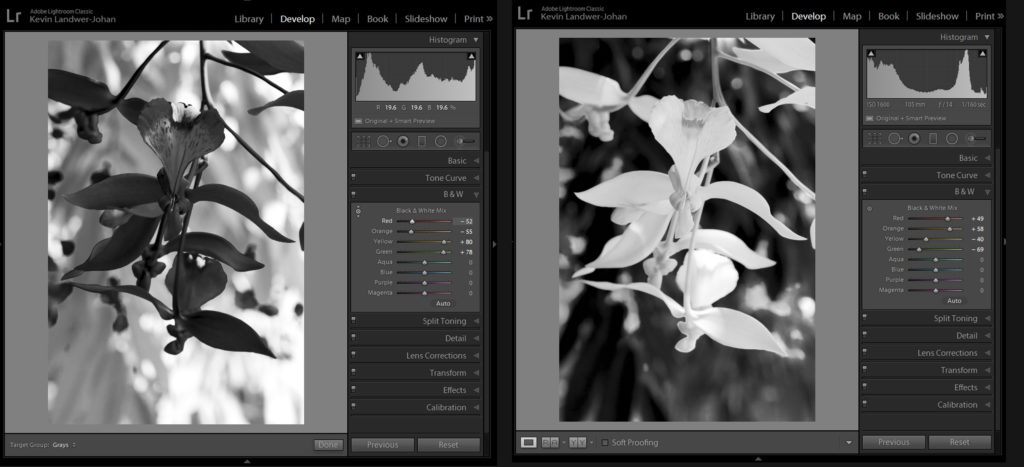The height and width of the screenshot is (467, 1024).
Task: Expand Tone Curve panel in left window
Action: pyautogui.click(x=415, y=177)
